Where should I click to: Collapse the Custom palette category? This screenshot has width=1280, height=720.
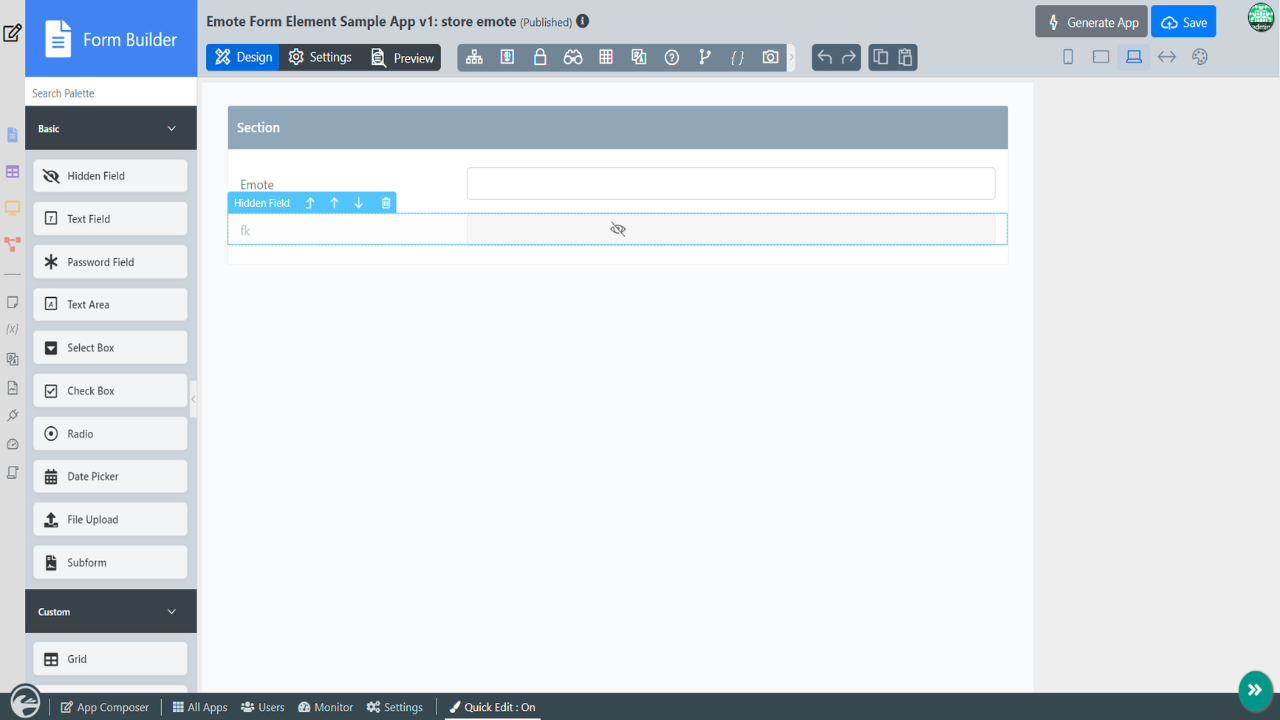coord(171,611)
